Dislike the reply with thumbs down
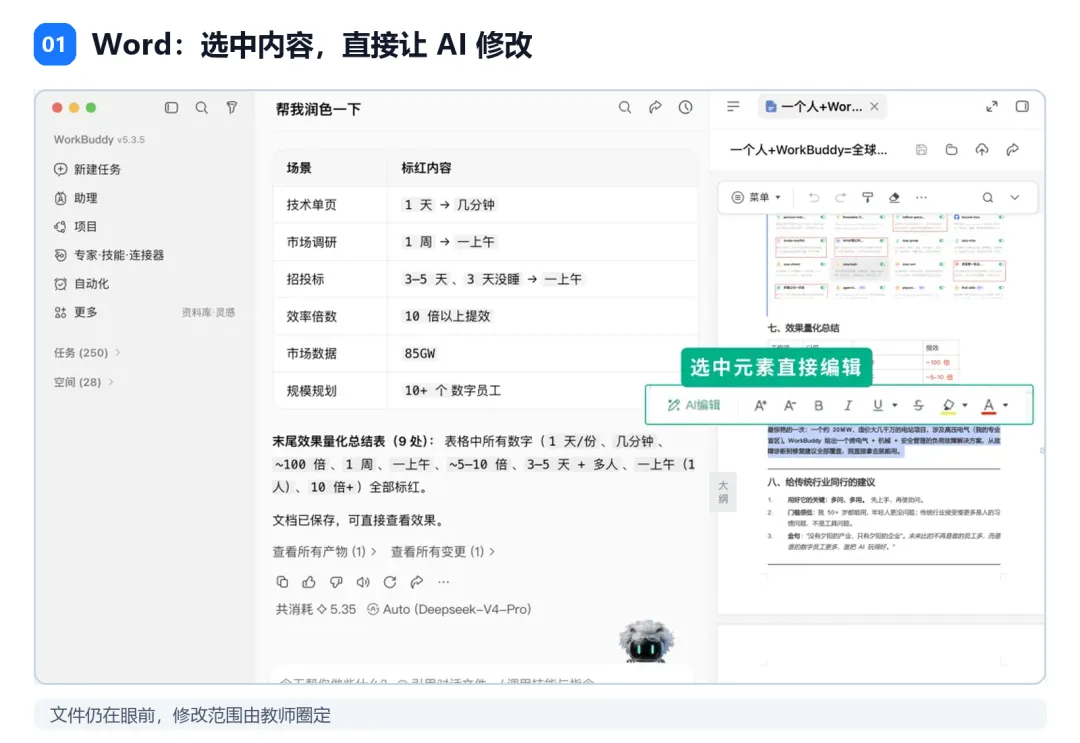The height and width of the screenshot is (743, 1080). click(x=336, y=582)
